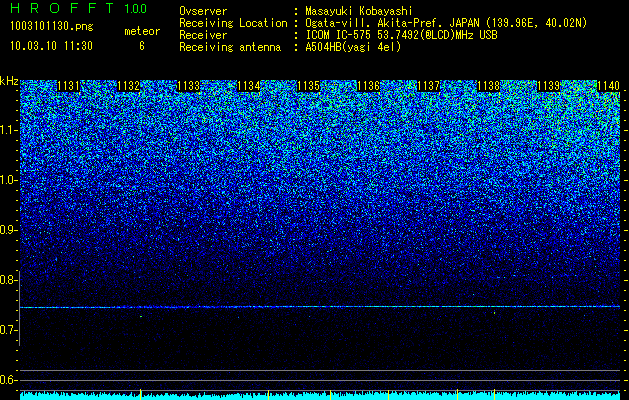Click the 1138 time label
The image size is (629, 400).
(x=488, y=86)
